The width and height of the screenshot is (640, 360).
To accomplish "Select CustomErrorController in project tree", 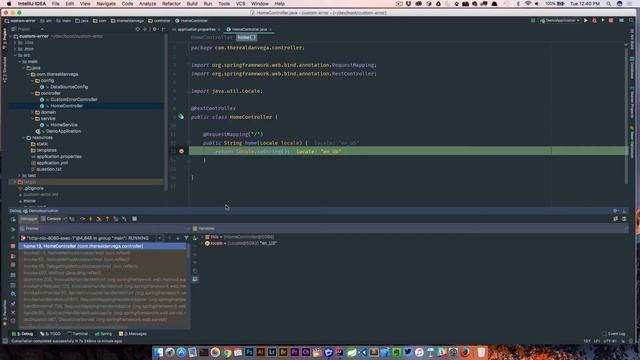I will pos(74,100).
